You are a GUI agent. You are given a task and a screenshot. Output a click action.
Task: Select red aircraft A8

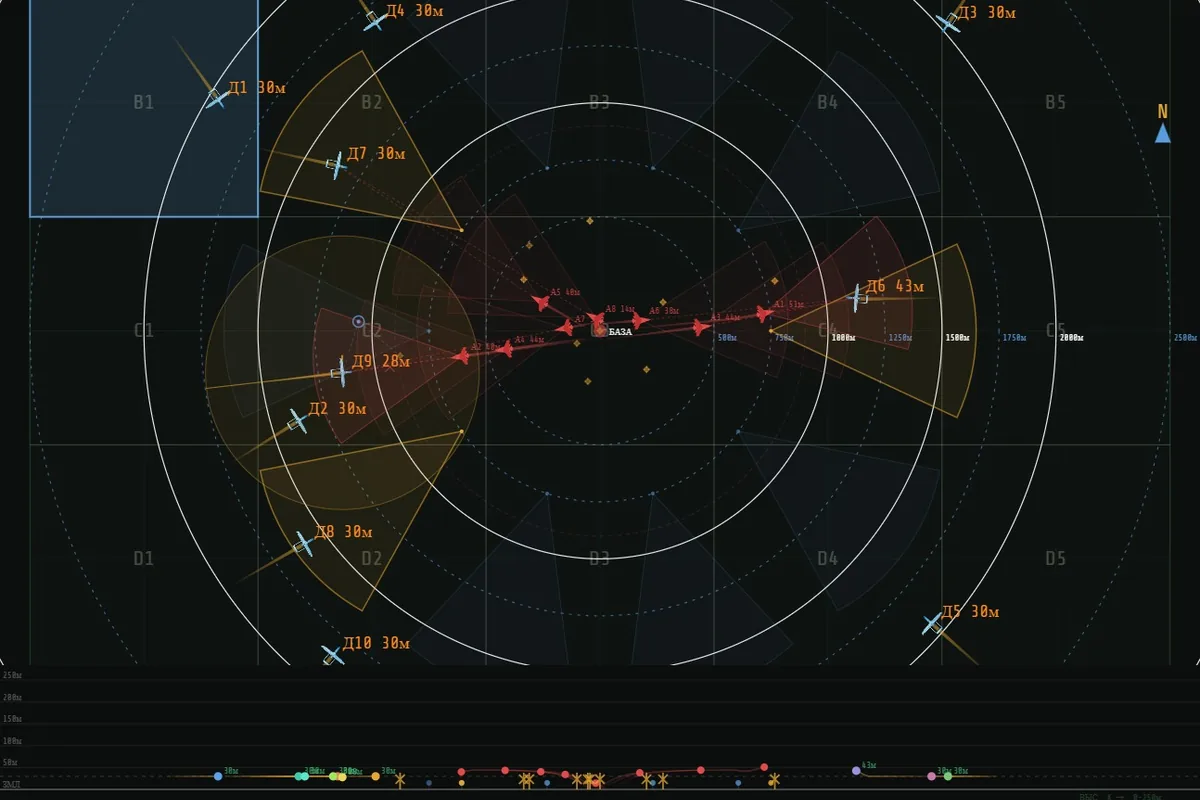pos(596,320)
